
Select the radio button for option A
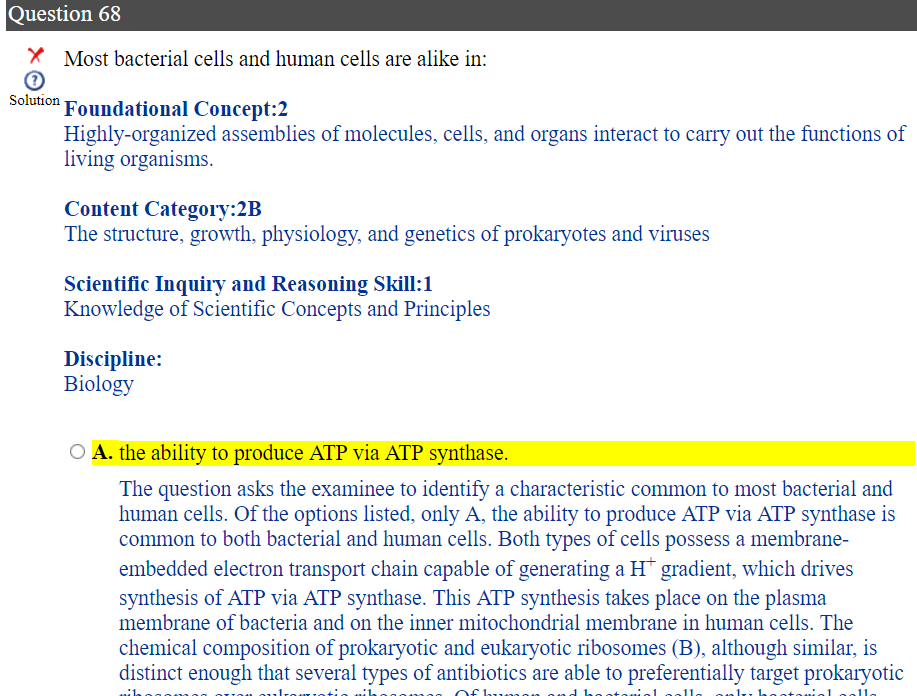78,453
